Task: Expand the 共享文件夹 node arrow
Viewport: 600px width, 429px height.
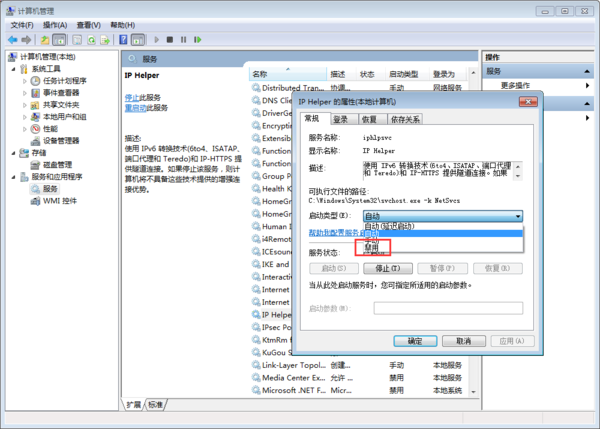Action: [x=24, y=104]
